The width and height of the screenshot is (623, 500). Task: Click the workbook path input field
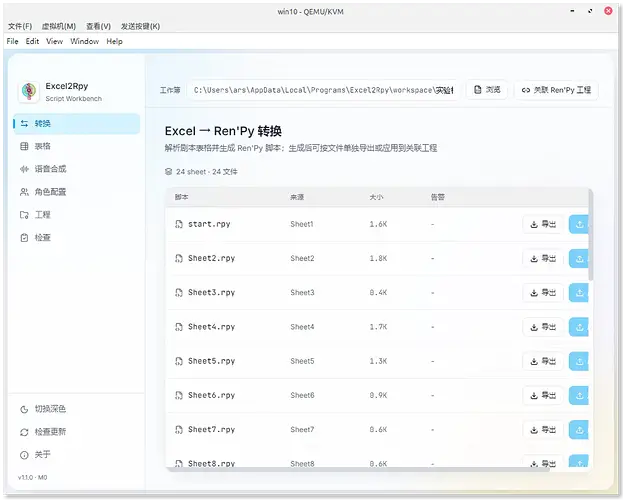pyautogui.click(x=323, y=90)
